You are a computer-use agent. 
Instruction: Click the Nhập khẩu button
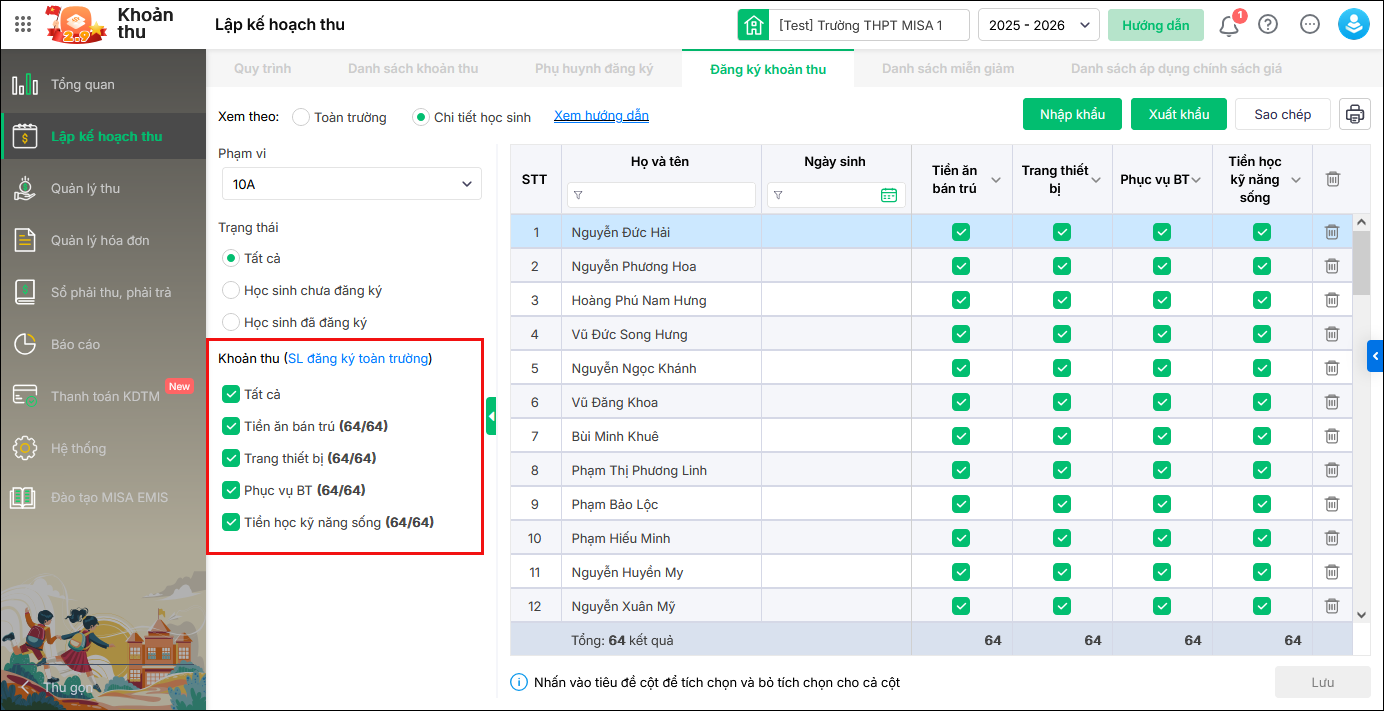pyautogui.click(x=1072, y=114)
